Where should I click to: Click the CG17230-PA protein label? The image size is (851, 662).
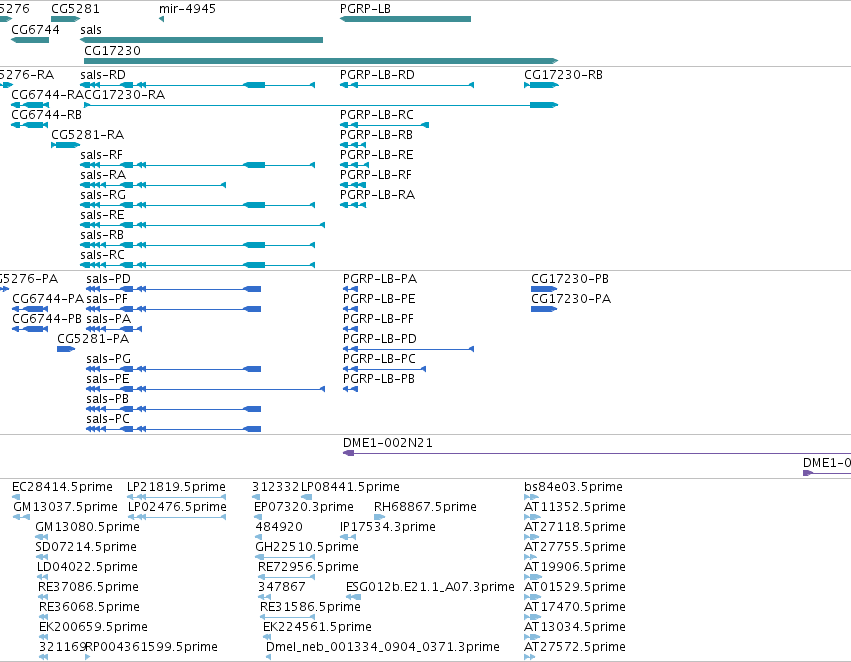(x=571, y=298)
